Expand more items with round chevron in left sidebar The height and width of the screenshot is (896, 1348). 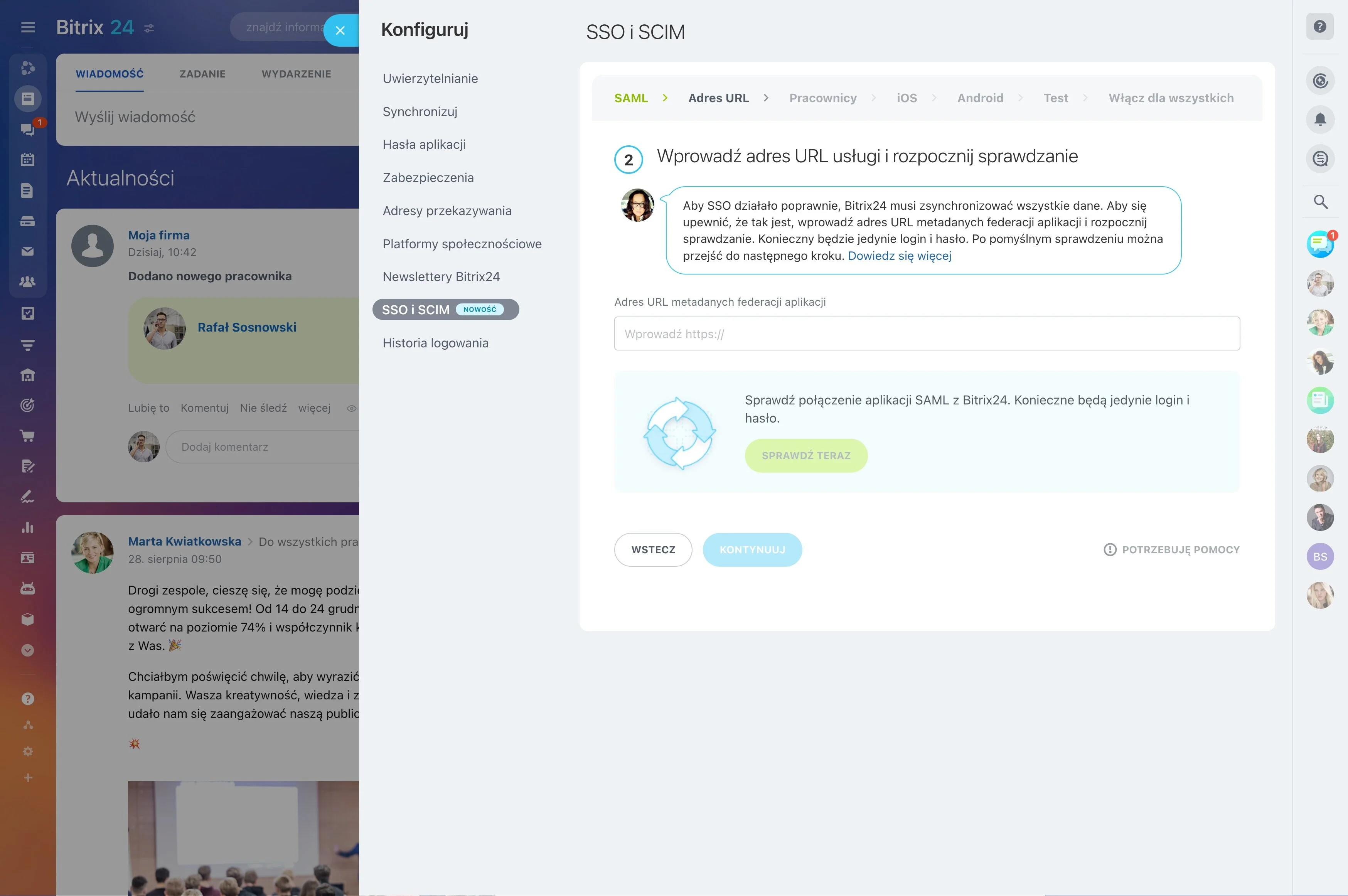coord(27,650)
